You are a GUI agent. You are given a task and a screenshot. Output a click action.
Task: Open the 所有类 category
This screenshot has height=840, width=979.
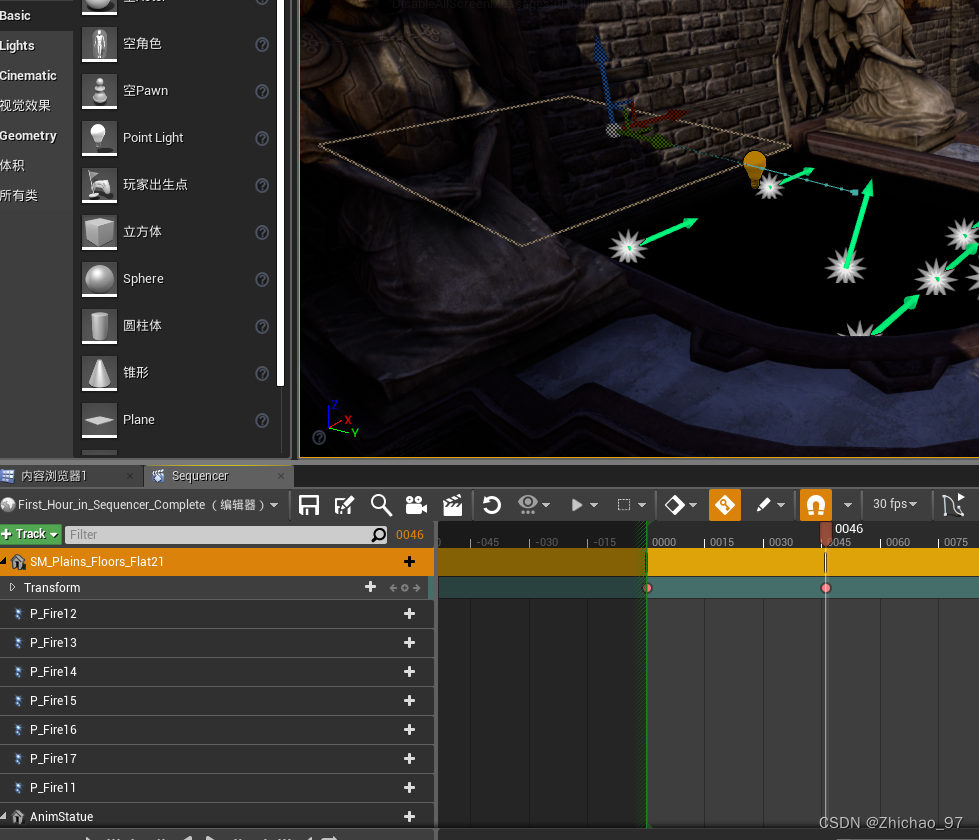[19, 195]
